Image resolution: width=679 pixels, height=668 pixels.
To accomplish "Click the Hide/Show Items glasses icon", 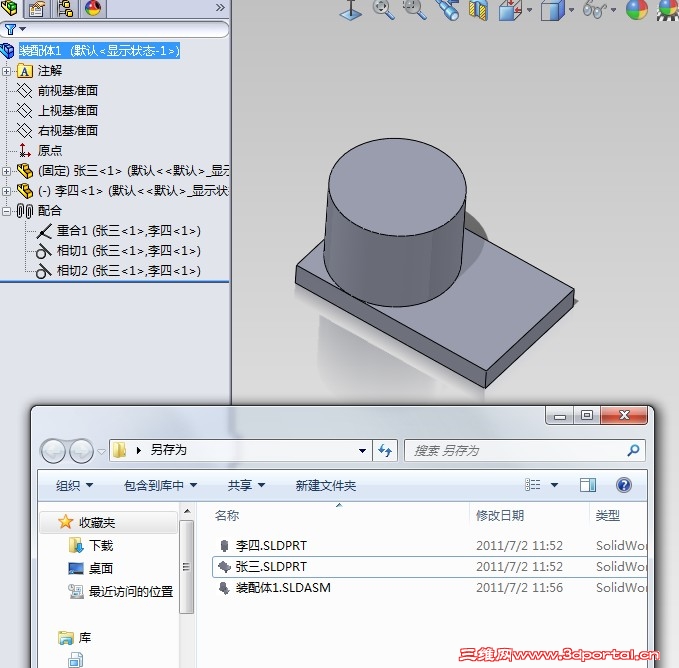I will 595,10.
